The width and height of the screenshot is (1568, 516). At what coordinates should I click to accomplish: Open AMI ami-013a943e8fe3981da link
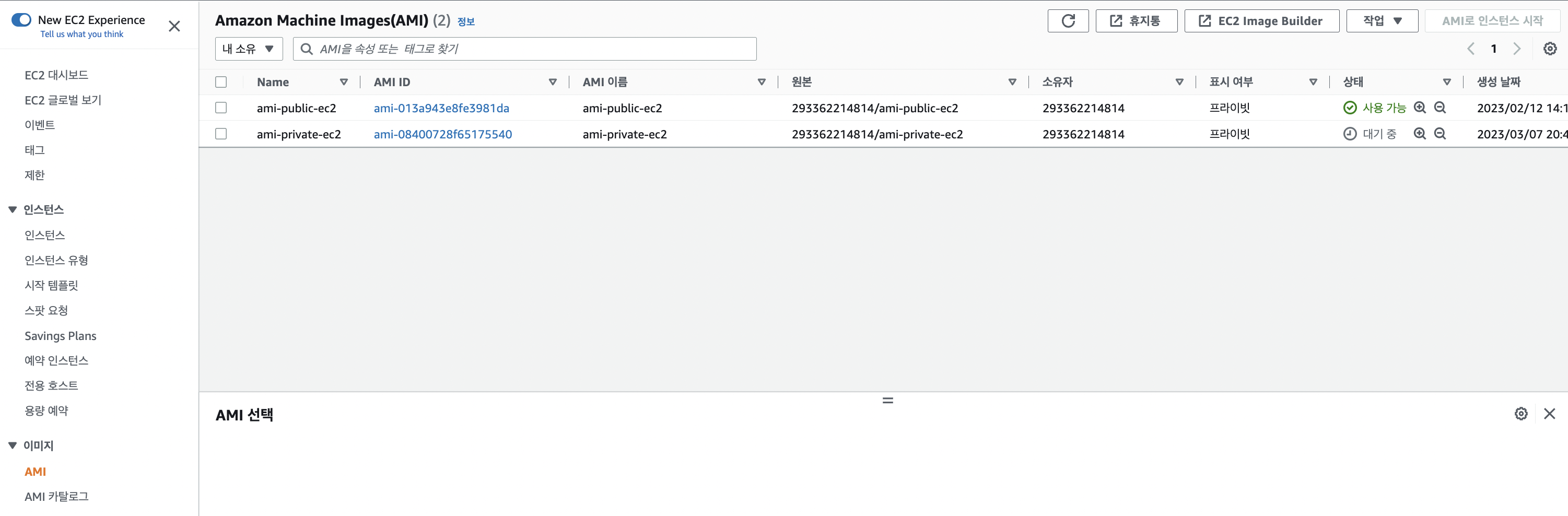click(x=441, y=108)
